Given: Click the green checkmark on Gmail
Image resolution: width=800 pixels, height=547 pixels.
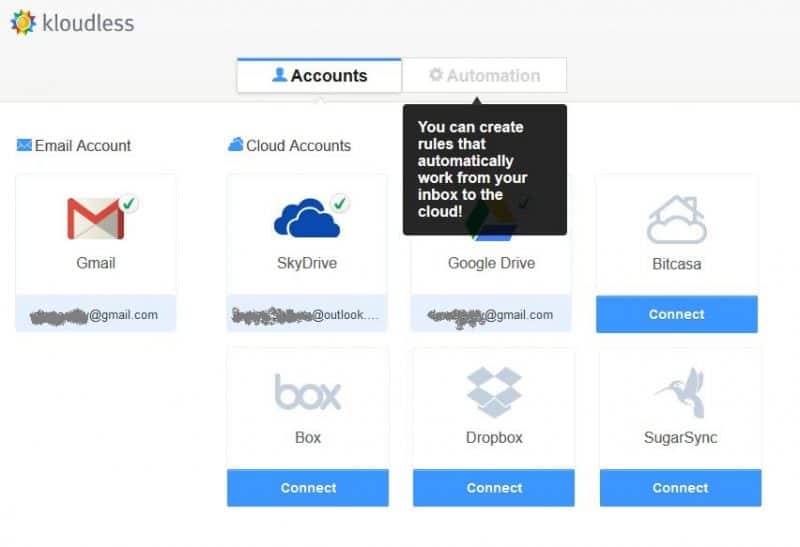Looking at the screenshot, I should [x=129, y=204].
